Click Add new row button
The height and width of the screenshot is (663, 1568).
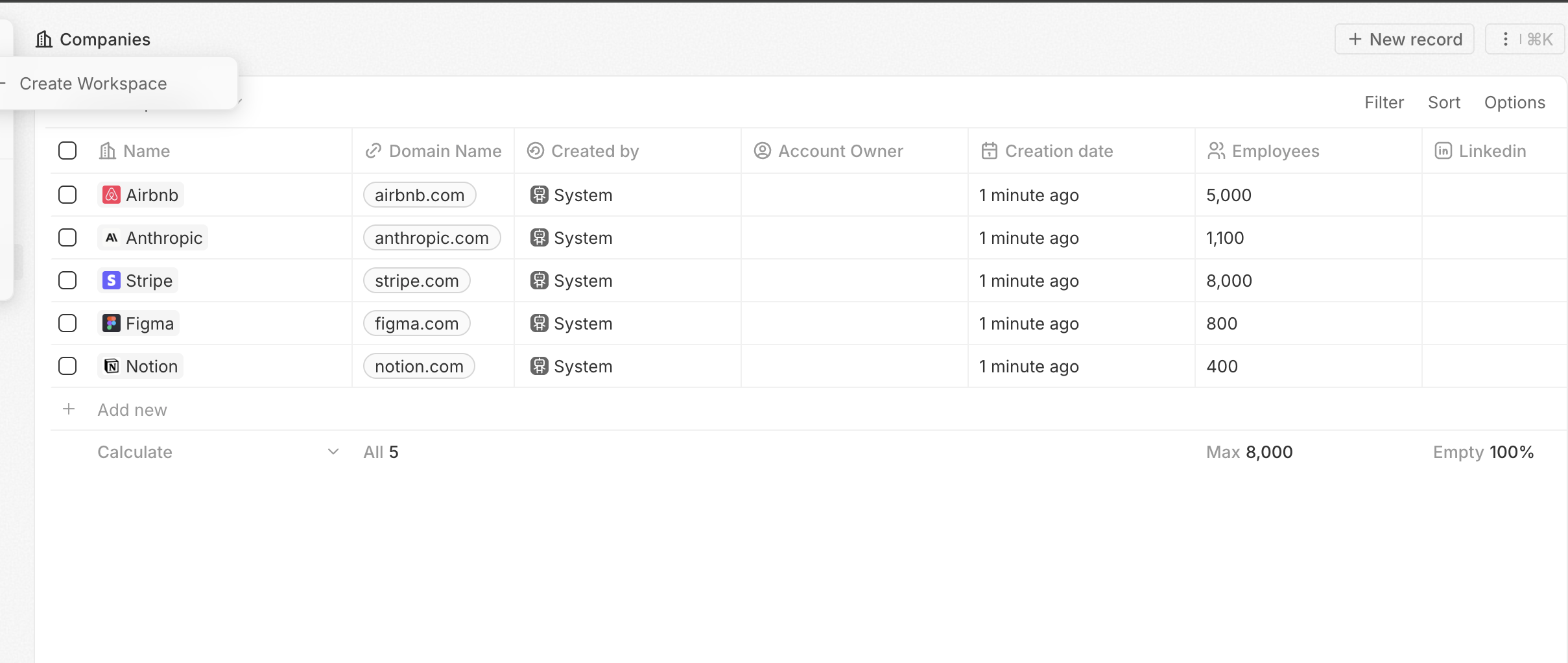click(132, 409)
